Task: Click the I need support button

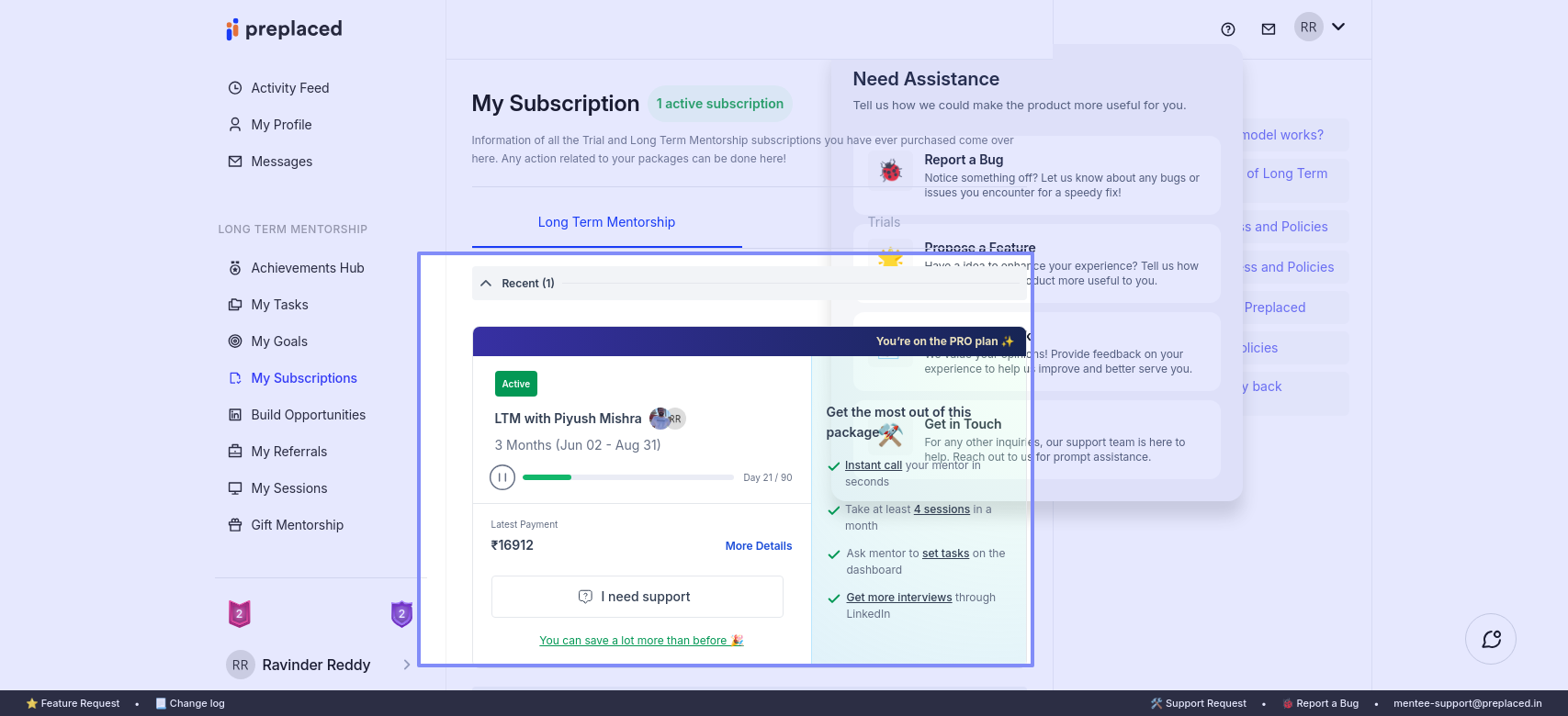Action: [637, 597]
